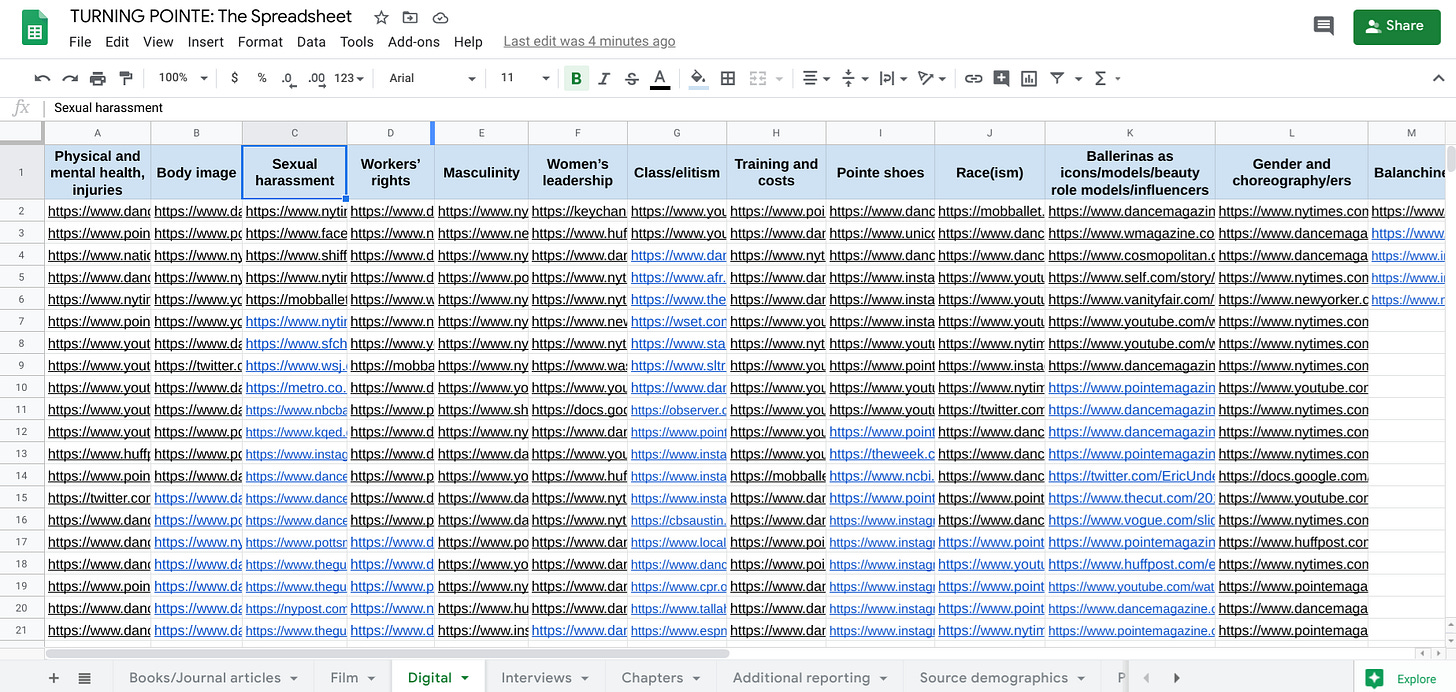1456x692 pixels.
Task: Select the Body image header cell
Action: point(196,172)
